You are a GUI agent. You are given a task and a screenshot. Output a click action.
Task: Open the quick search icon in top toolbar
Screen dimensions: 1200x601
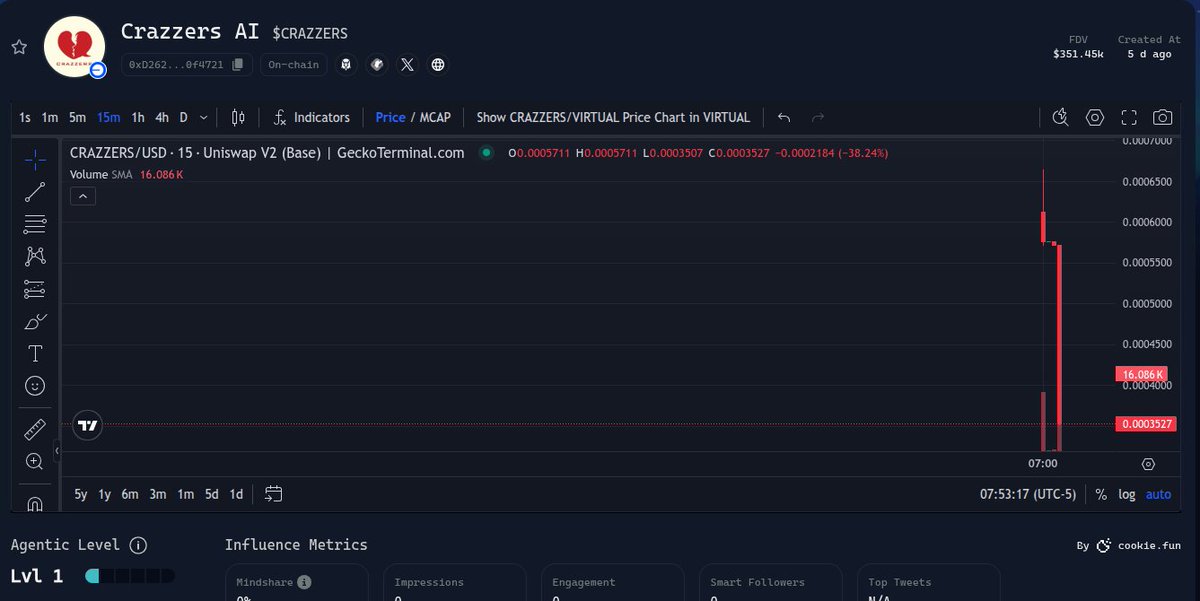[1061, 117]
